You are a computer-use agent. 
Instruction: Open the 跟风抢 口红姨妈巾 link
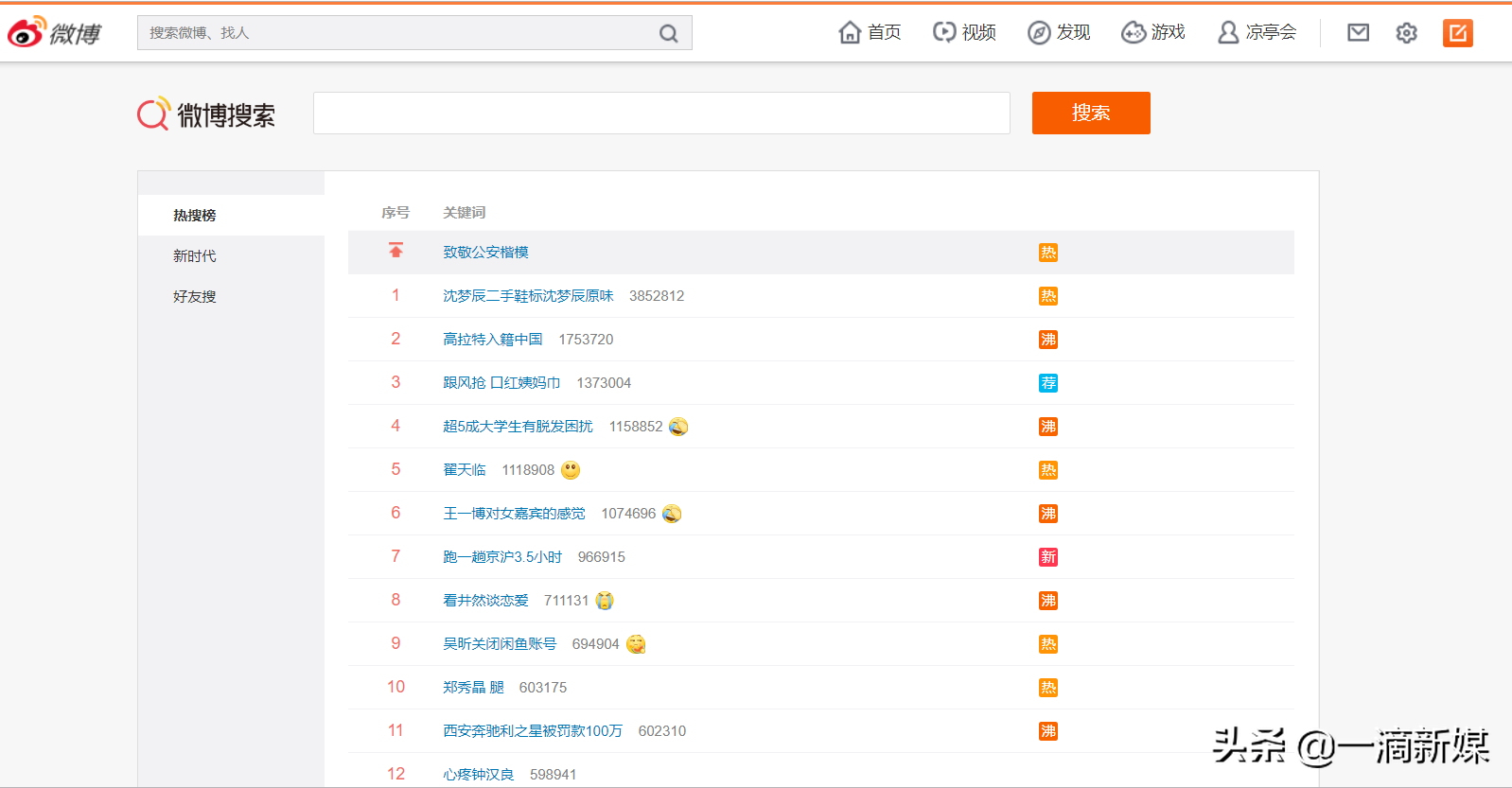pyautogui.click(x=501, y=383)
